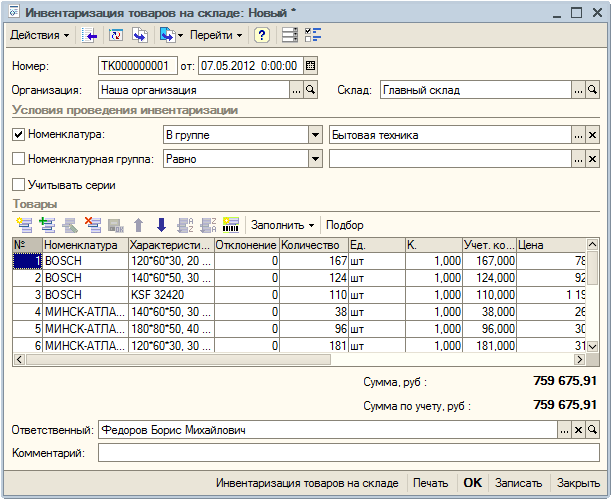Focus the Номер field TK000000001
Screen dimensions: 611x499
(138, 66)
